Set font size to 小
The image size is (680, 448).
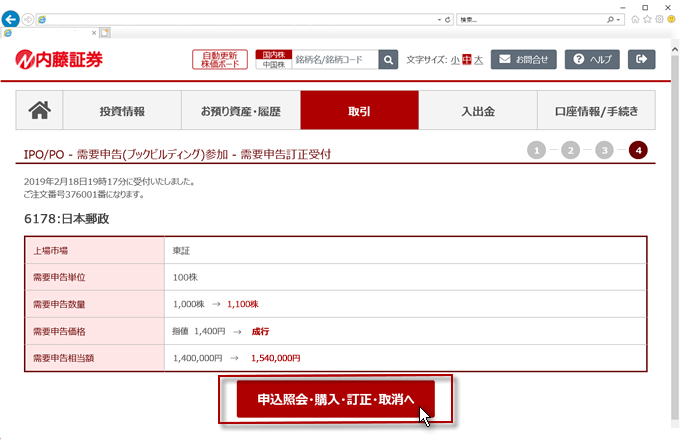pos(455,60)
